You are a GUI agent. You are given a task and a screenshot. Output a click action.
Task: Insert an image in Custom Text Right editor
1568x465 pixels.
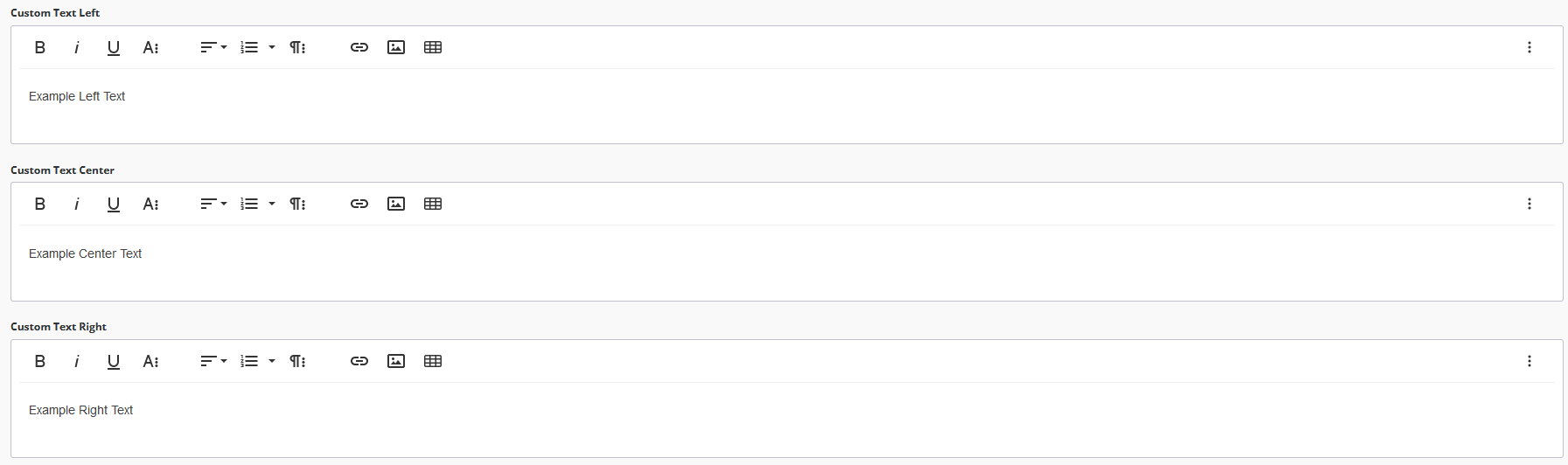click(x=396, y=361)
